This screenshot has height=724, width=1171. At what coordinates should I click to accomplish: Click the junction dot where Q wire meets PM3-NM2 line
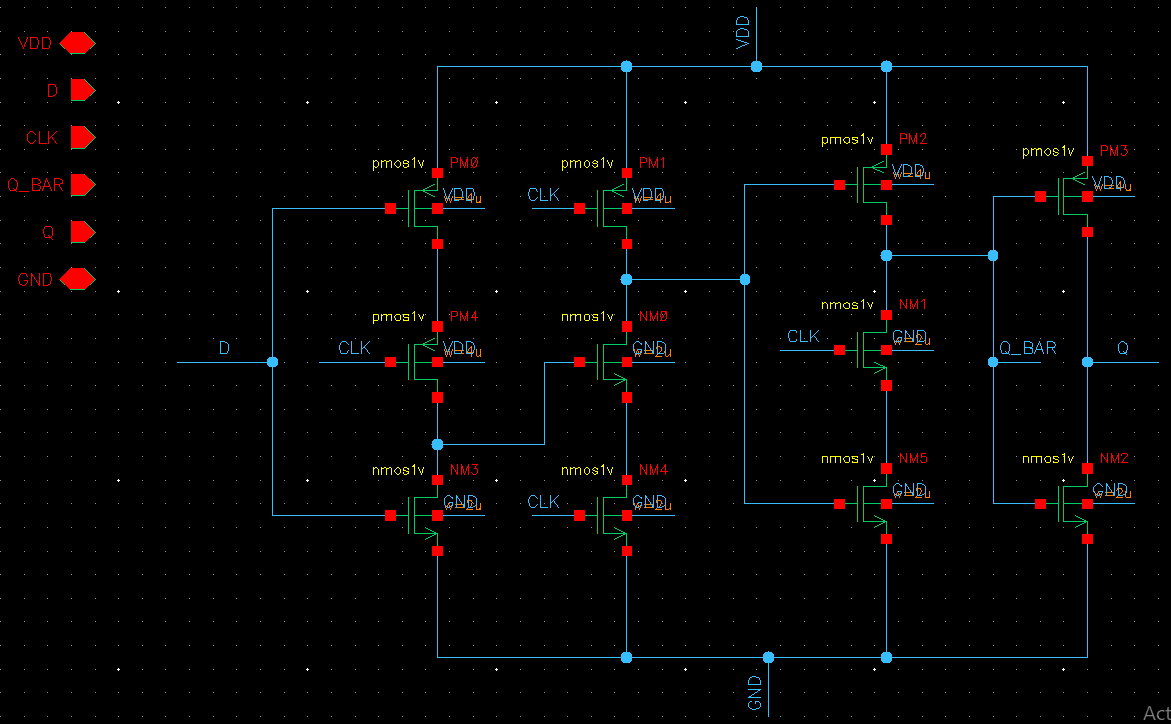[x=1087, y=362]
